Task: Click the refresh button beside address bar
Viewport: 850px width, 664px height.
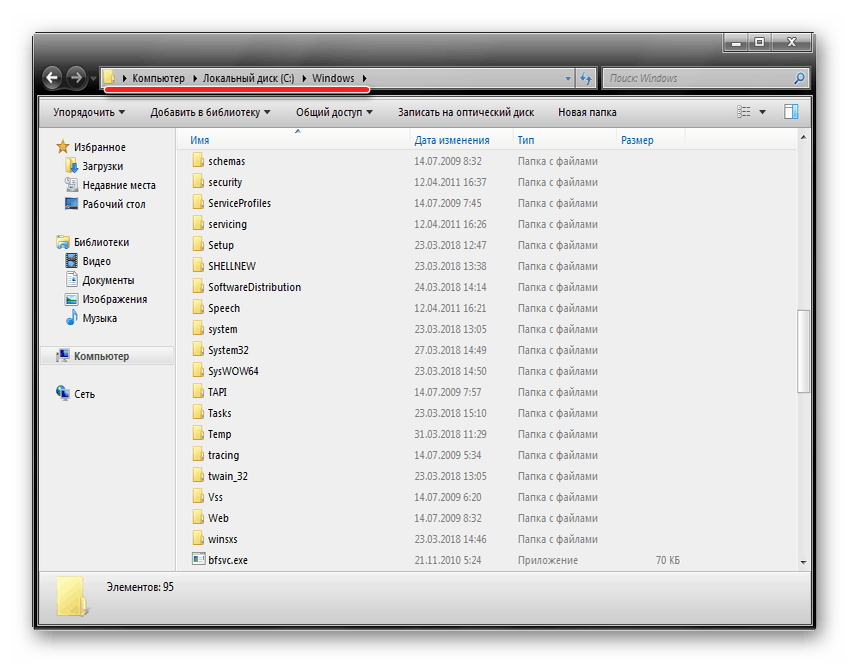Action: click(586, 78)
